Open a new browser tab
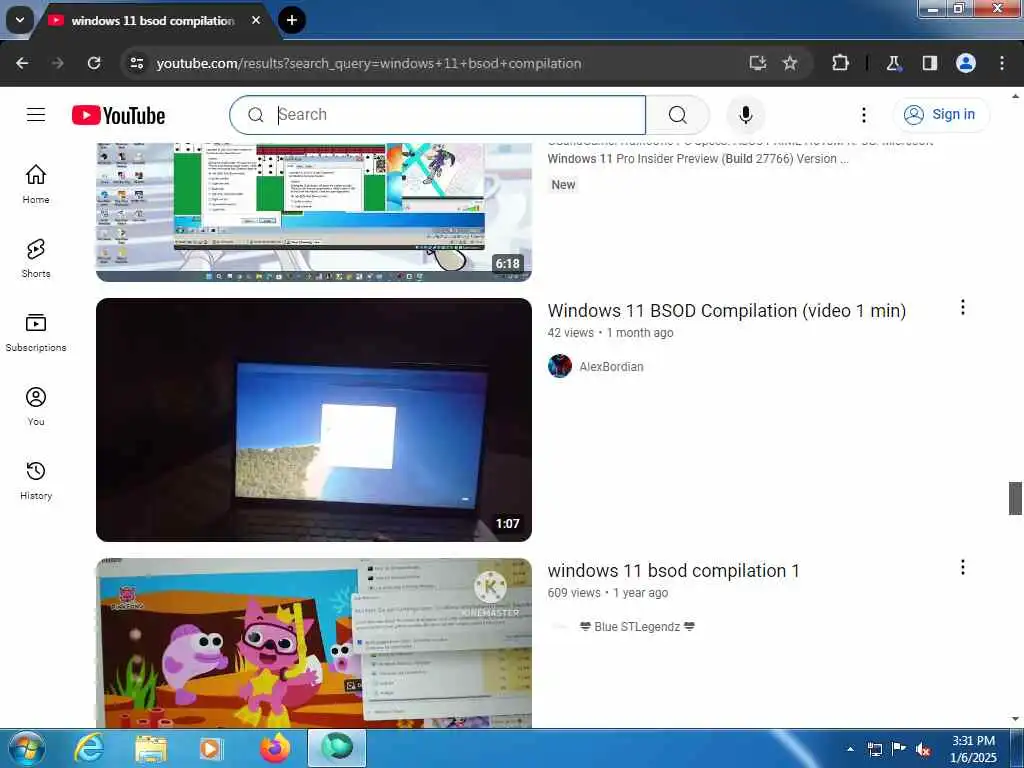The height and width of the screenshot is (768, 1024). (x=292, y=20)
